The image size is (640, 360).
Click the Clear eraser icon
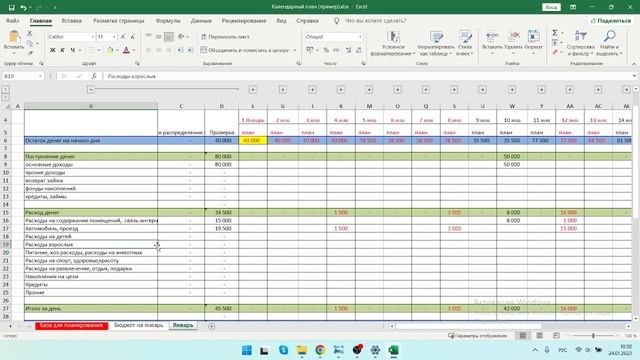555,52
